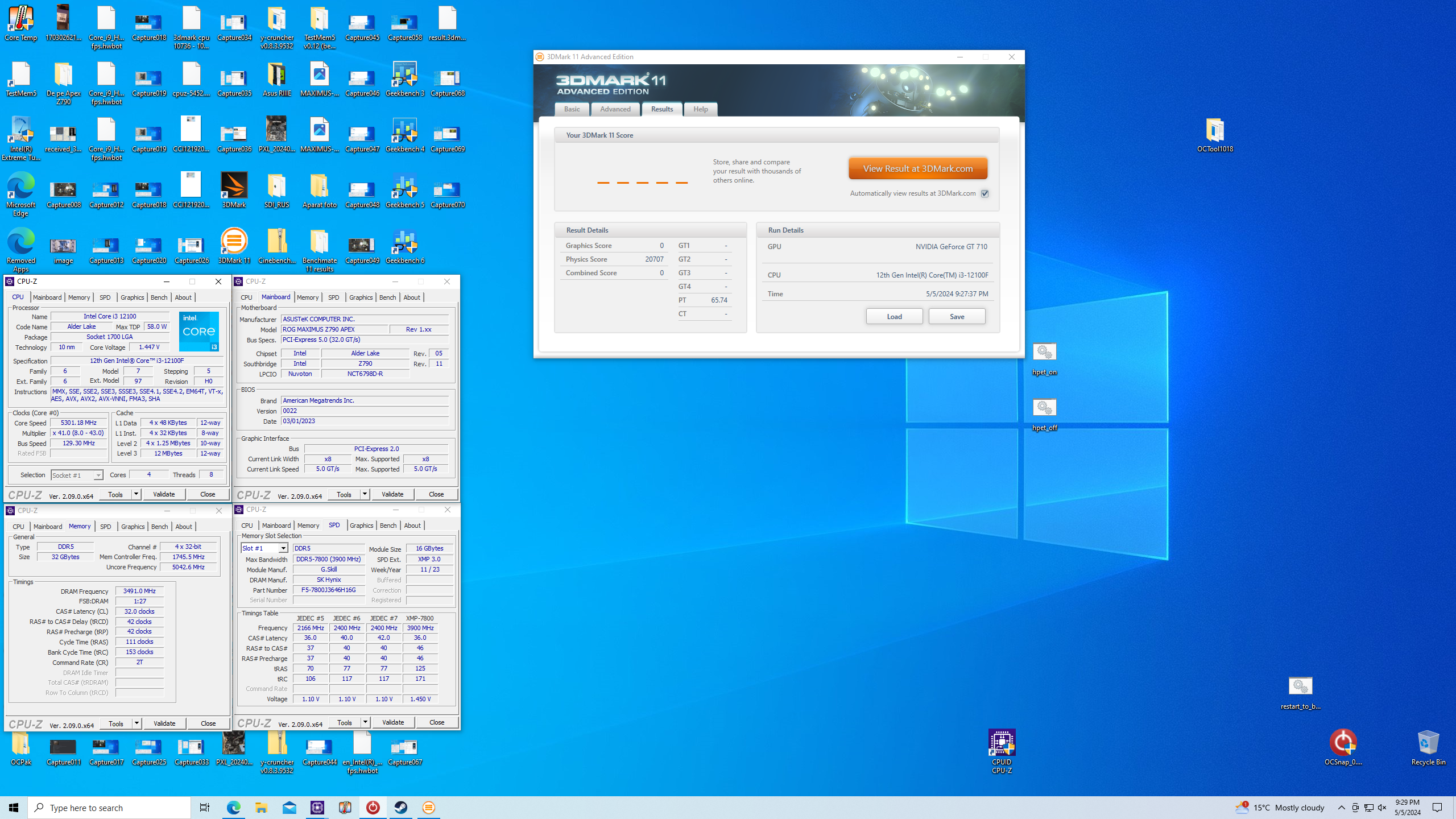Click Validate in CPU-Z SPD window

(393, 722)
